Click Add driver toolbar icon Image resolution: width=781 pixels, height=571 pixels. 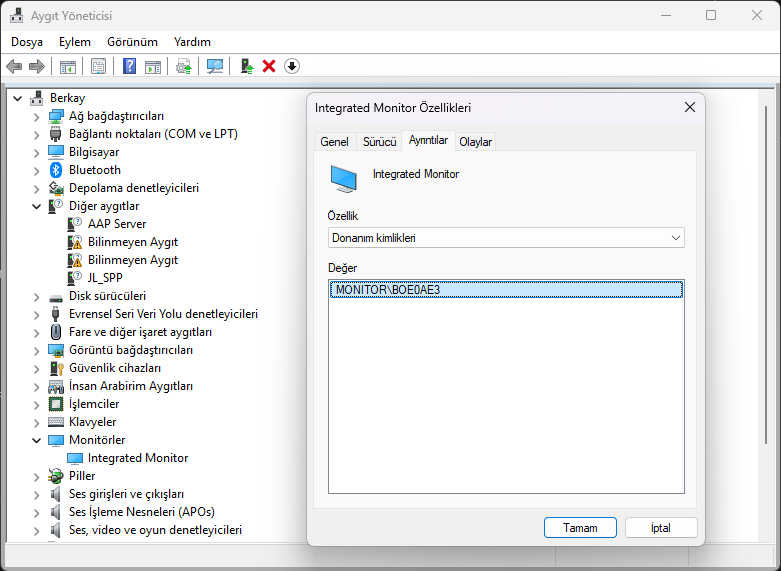(247, 66)
